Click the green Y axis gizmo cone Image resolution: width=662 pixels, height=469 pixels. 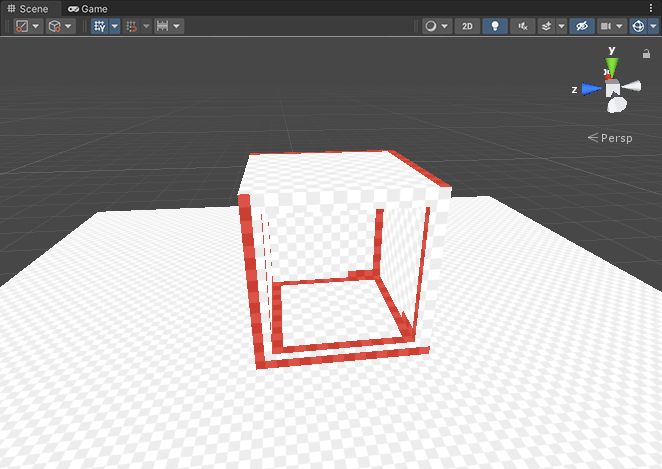click(612, 66)
